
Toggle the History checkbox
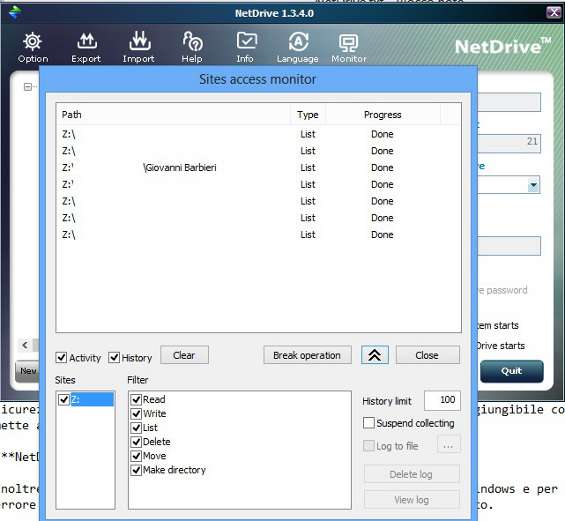pos(114,357)
